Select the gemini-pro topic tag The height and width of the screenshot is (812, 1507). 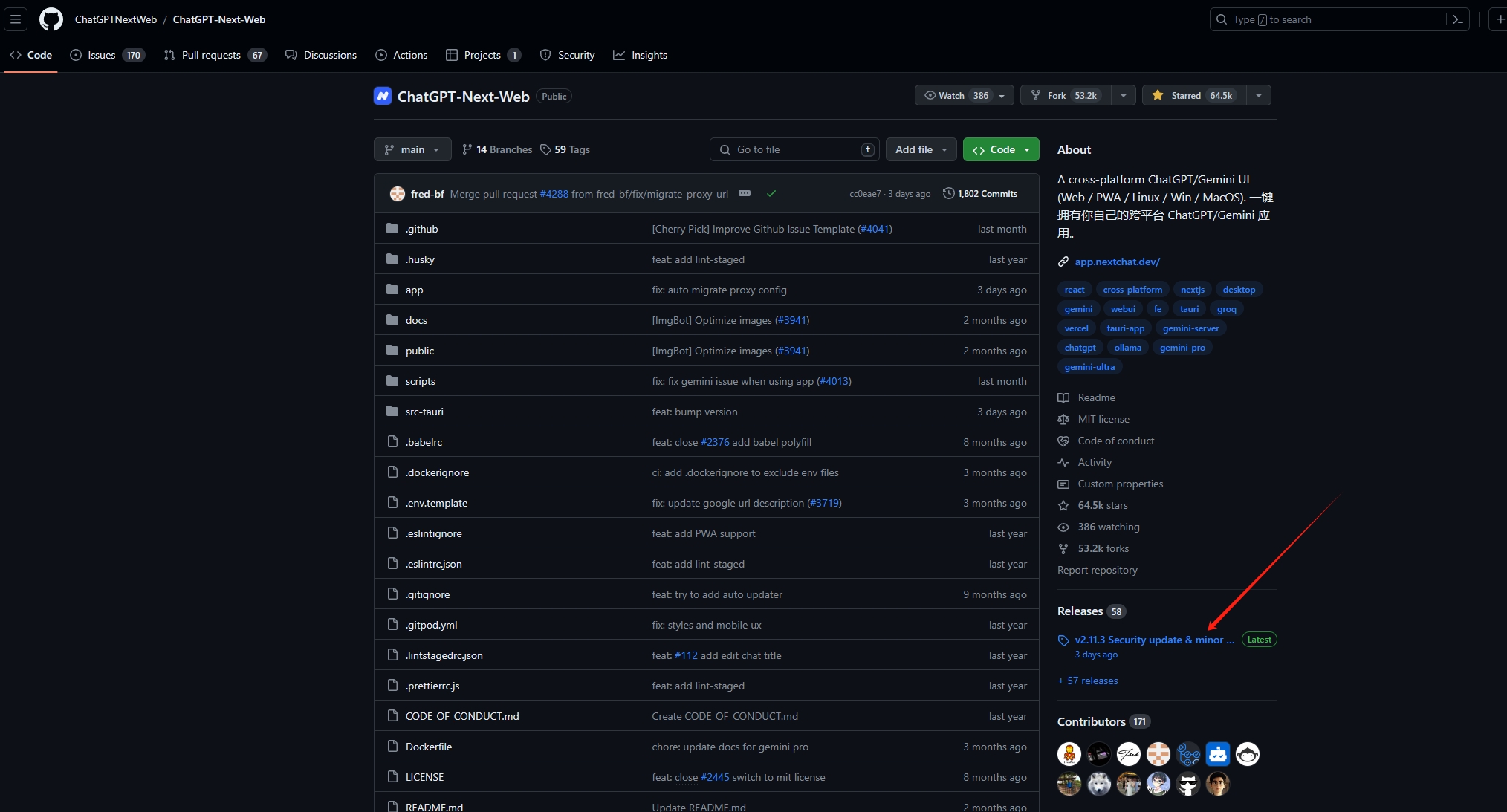click(x=1182, y=348)
